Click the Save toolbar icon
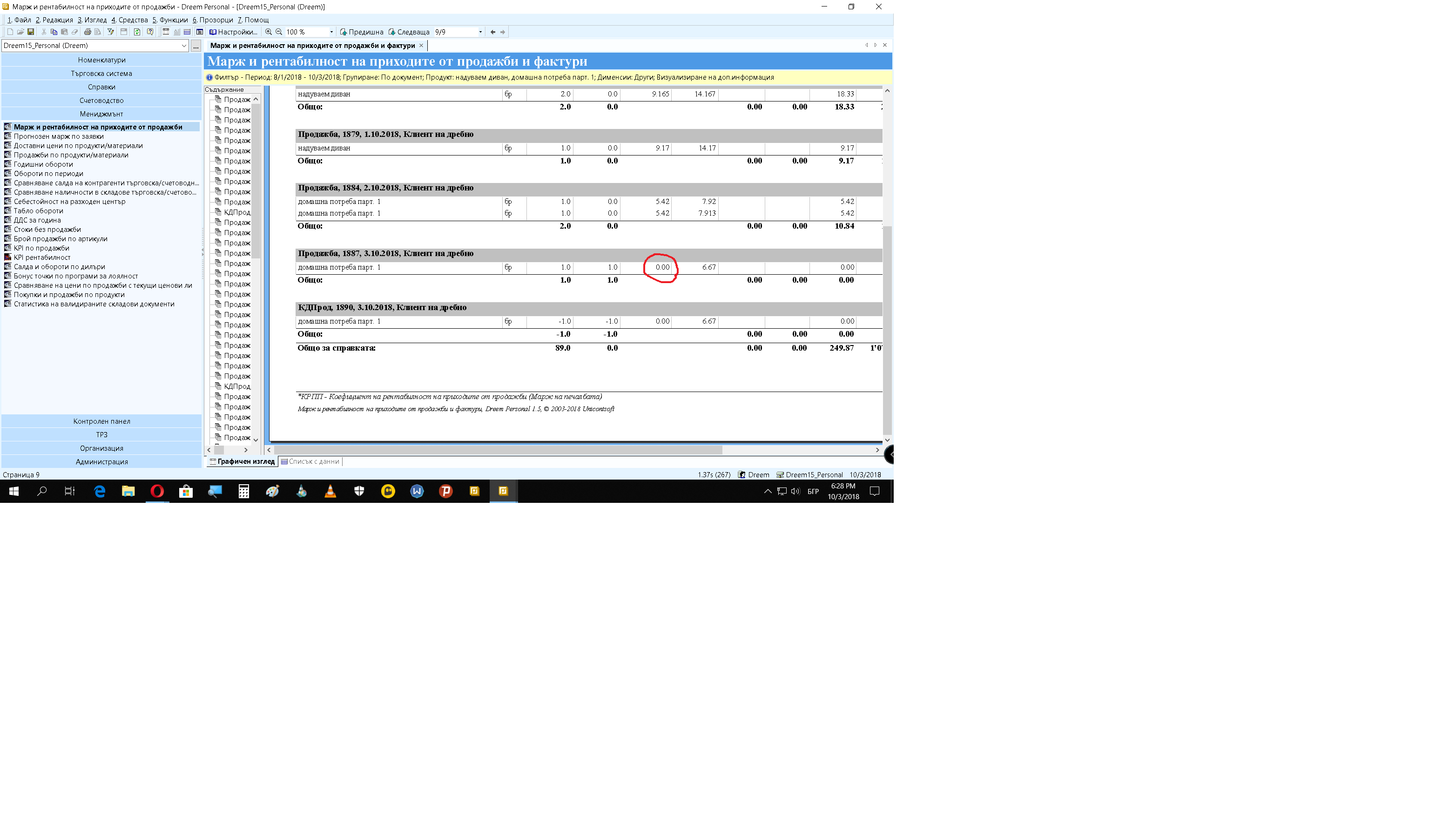This screenshot has height=819, width=1456. pyautogui.click(x=31, y=32)
